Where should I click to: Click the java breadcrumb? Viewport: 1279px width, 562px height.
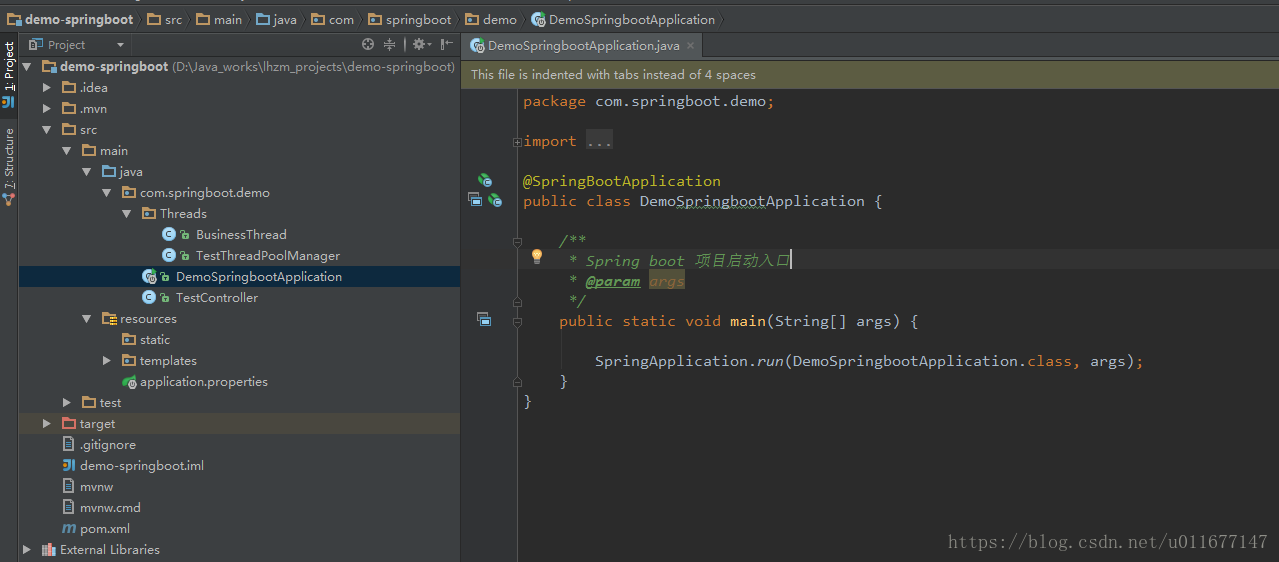tap(277, 19)
